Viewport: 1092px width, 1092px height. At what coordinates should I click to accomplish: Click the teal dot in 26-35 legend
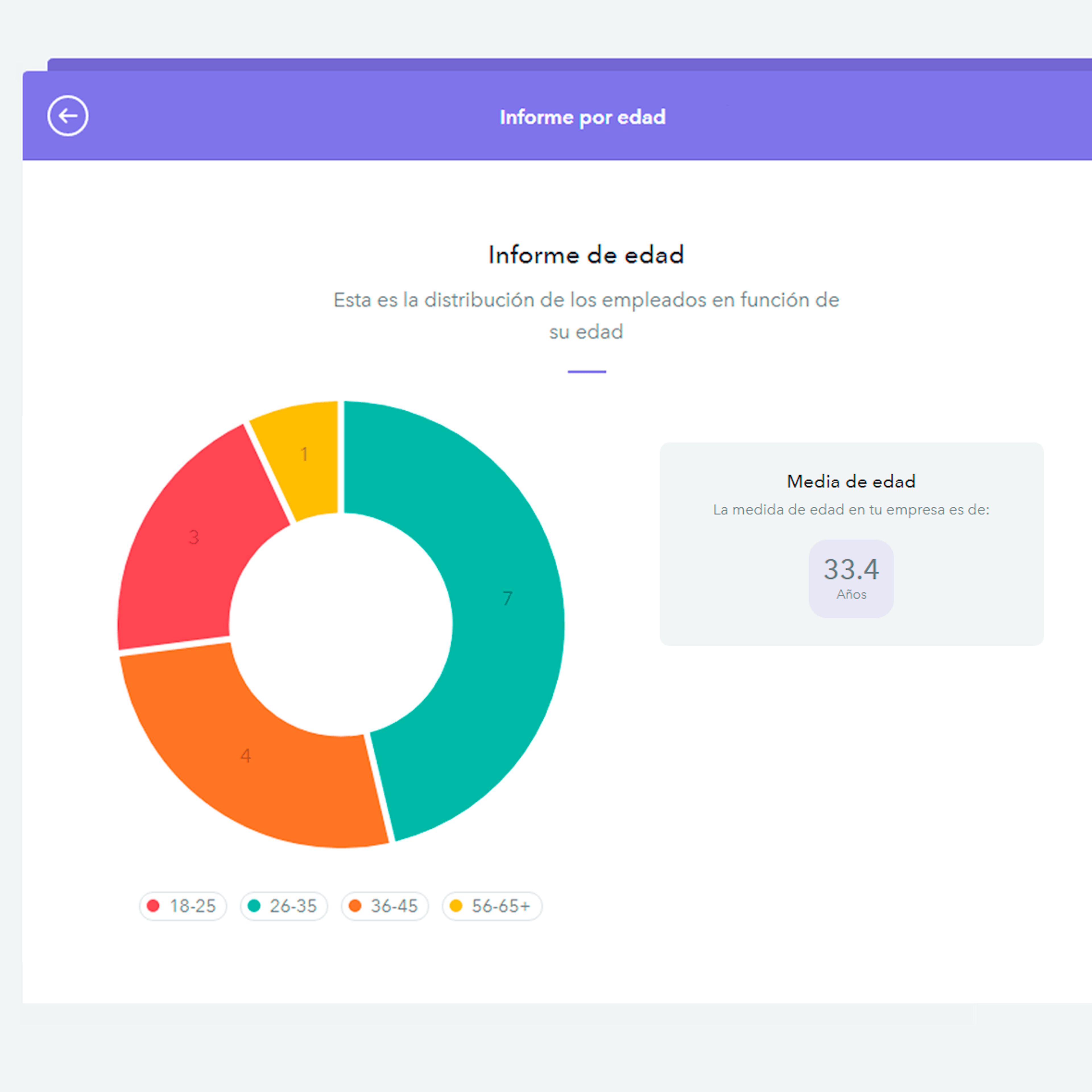tap(254, 906)
